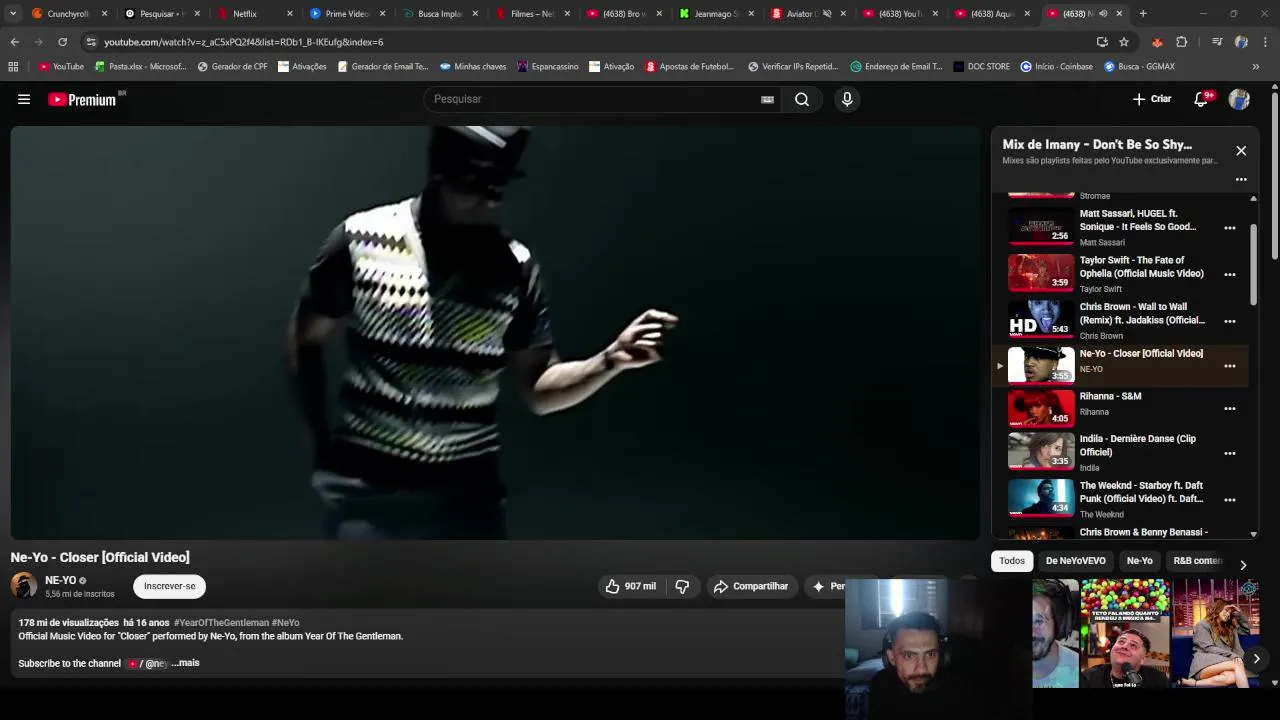
Task: Open options for Rihanna S&M playlist item
Action: [1230, 408]
